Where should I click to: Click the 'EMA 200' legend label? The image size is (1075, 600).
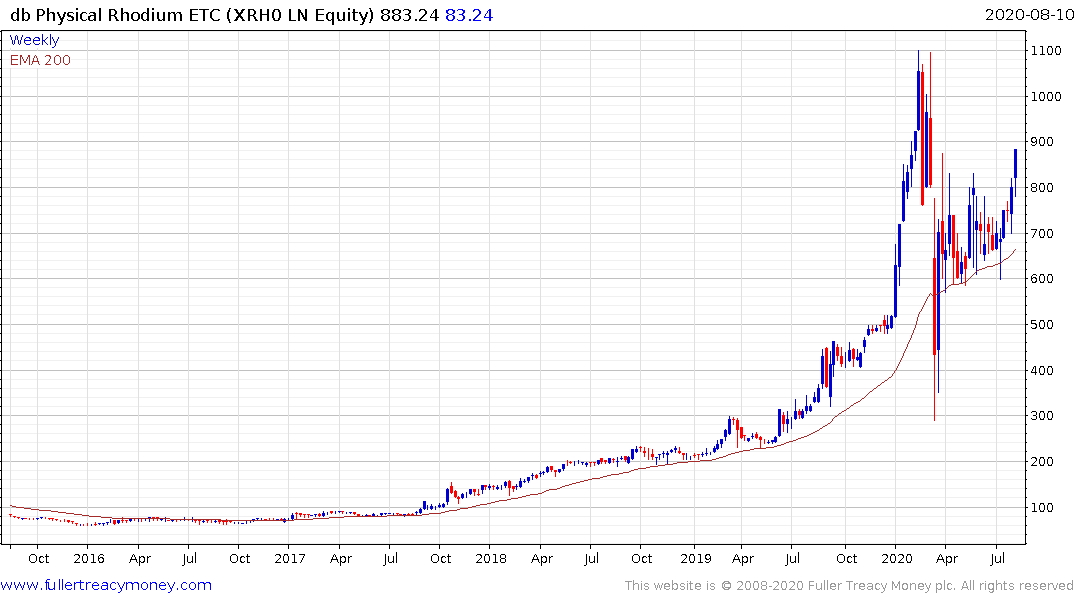40,60
